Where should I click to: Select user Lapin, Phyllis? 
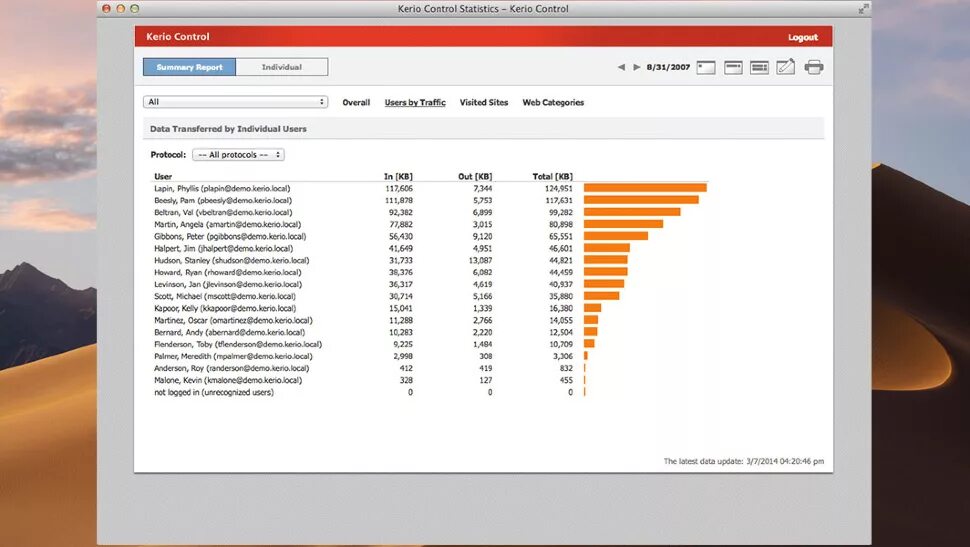[x=222, y=188]
